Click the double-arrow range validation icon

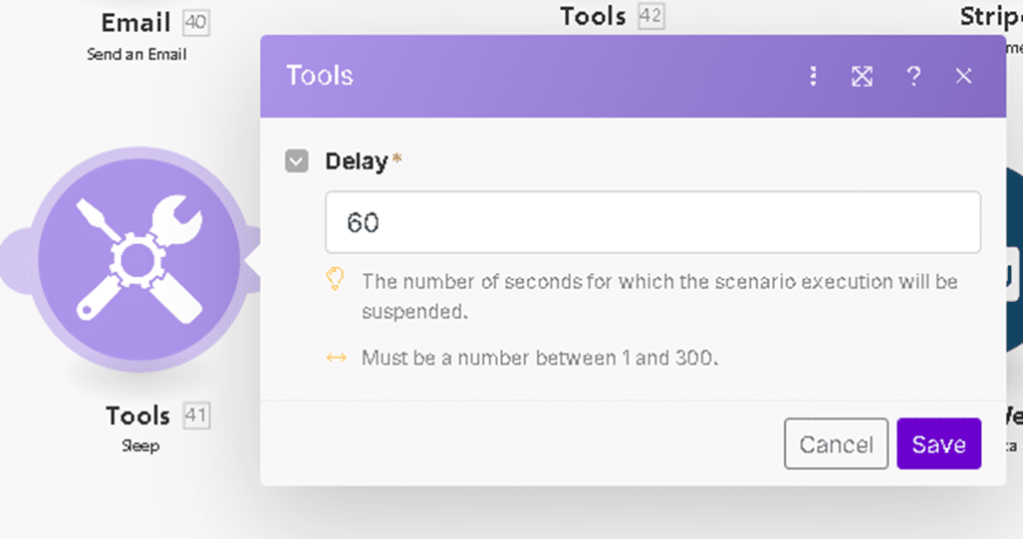click(336, 357)
